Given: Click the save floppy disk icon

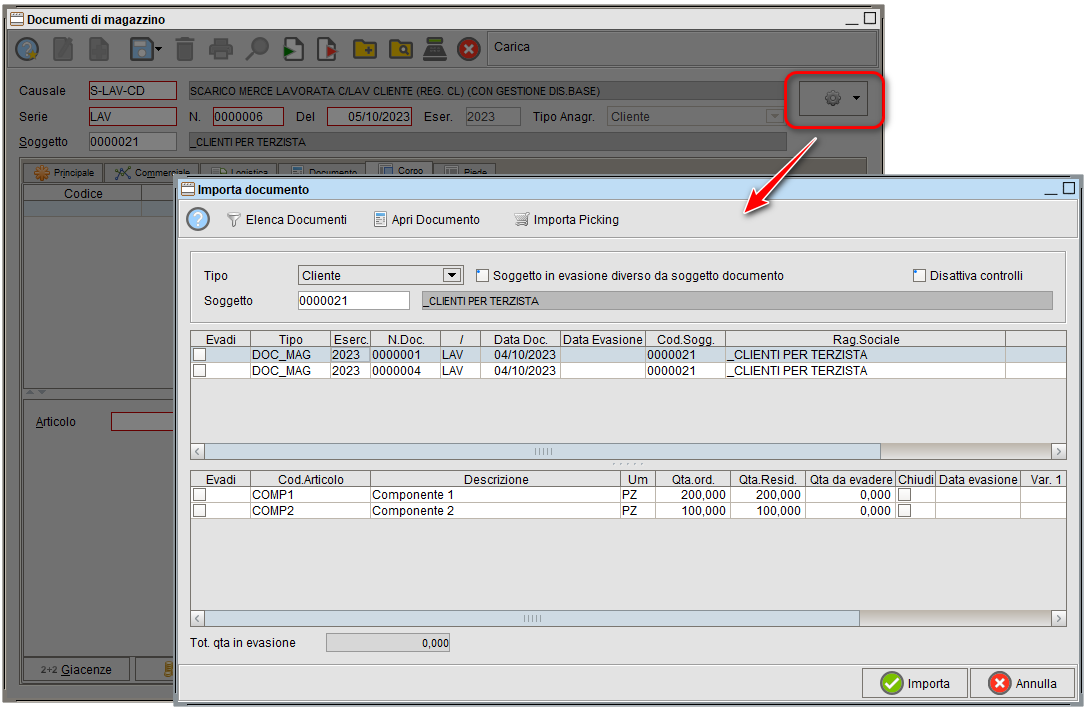Looking at the screenshot, I should pos(141,48).
